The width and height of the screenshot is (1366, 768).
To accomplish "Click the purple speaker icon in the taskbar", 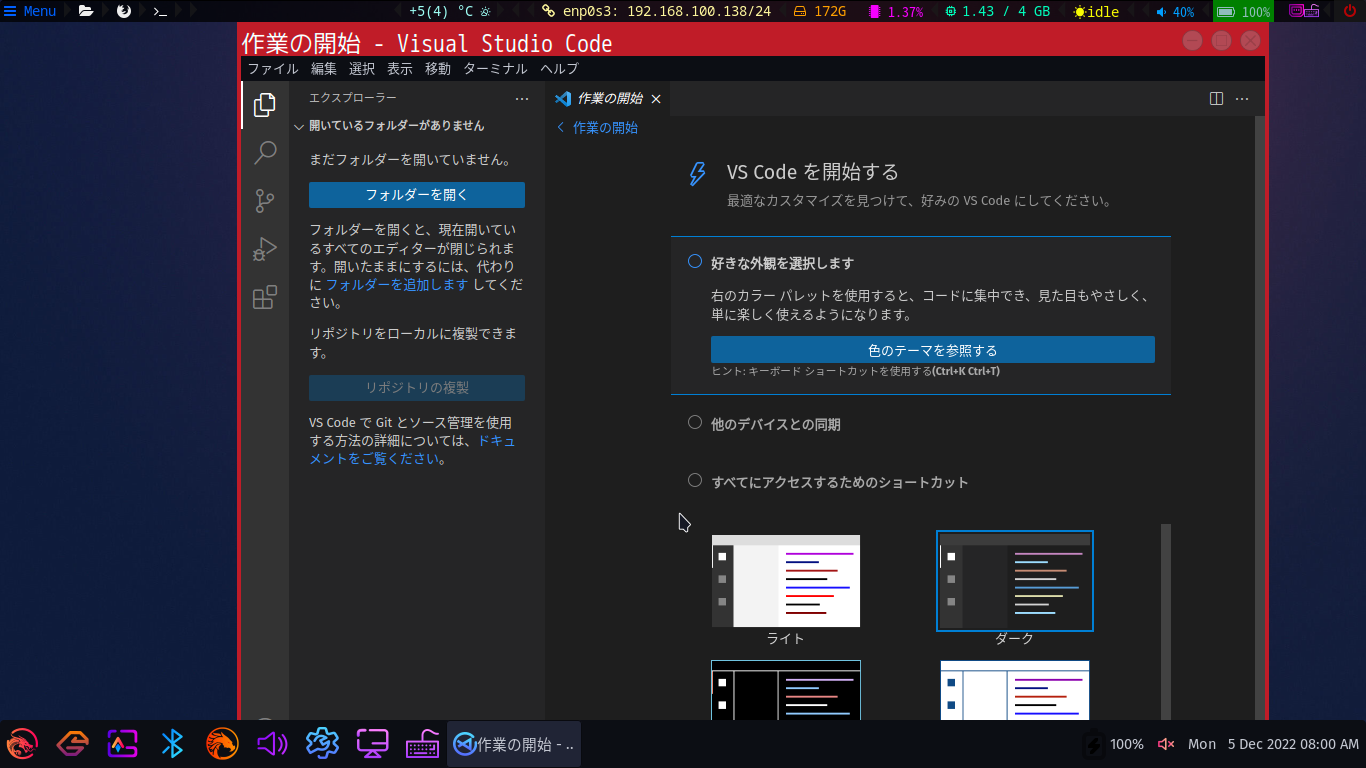I will tap(272, 744).
